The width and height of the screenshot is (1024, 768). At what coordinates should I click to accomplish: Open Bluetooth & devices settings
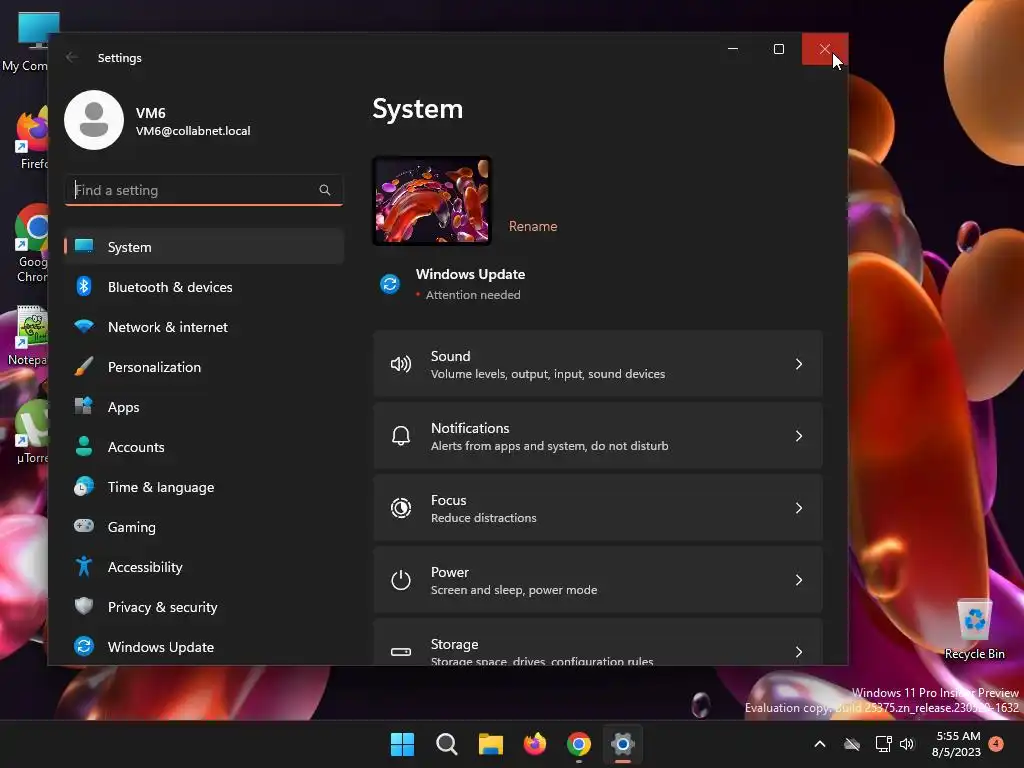pos(204,287)
